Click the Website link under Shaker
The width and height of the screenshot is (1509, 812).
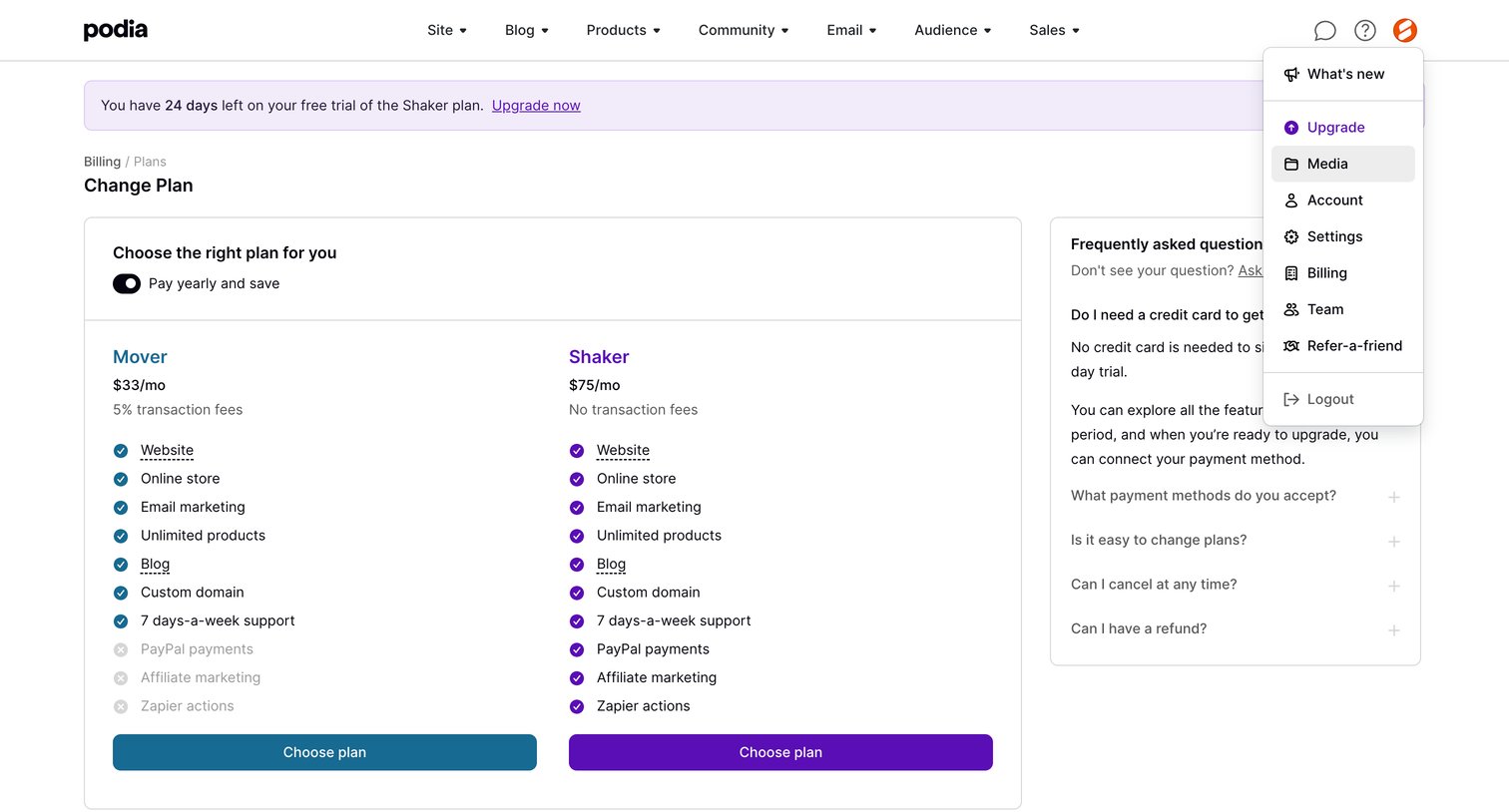[623, 451]
